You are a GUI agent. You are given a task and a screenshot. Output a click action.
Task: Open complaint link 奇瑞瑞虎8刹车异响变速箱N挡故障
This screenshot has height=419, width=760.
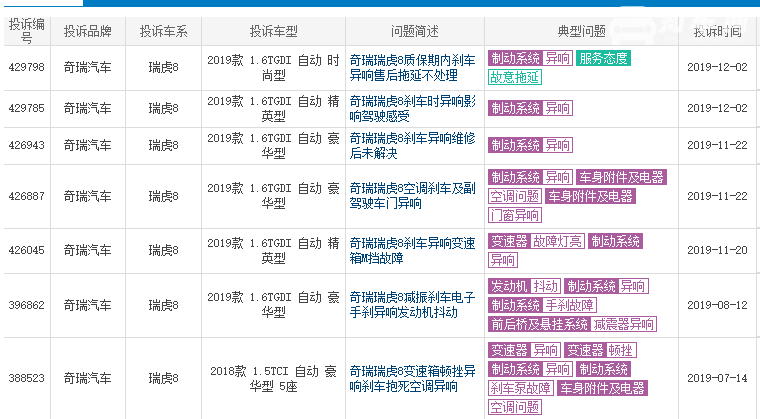(412, 250)
